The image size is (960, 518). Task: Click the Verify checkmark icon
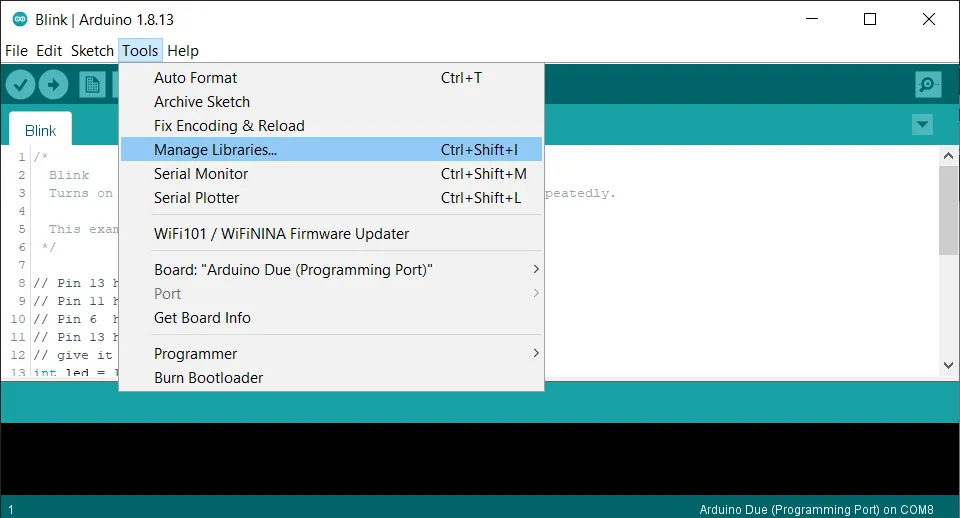tap(20, 85)
